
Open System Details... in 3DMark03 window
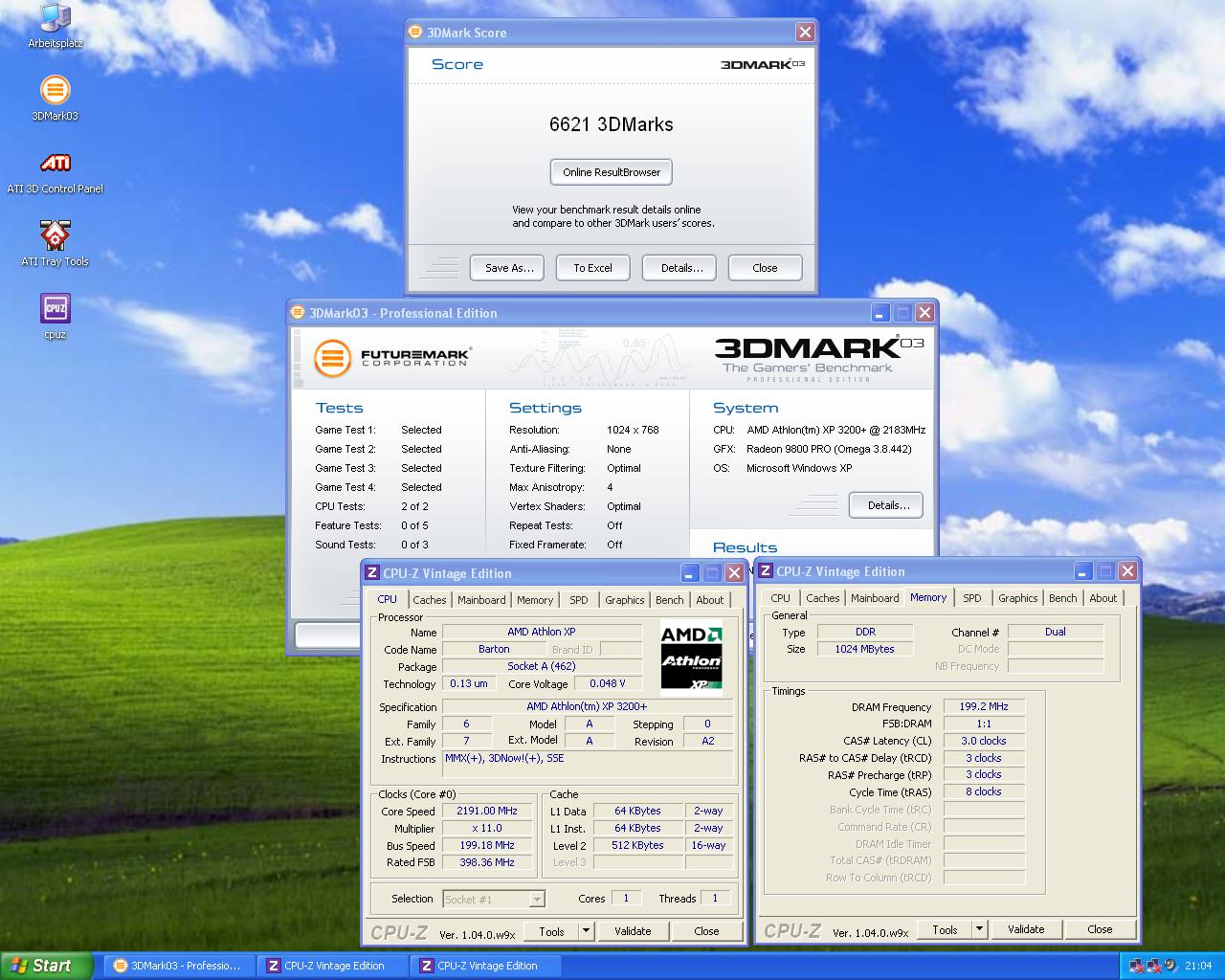click(887, 505)
